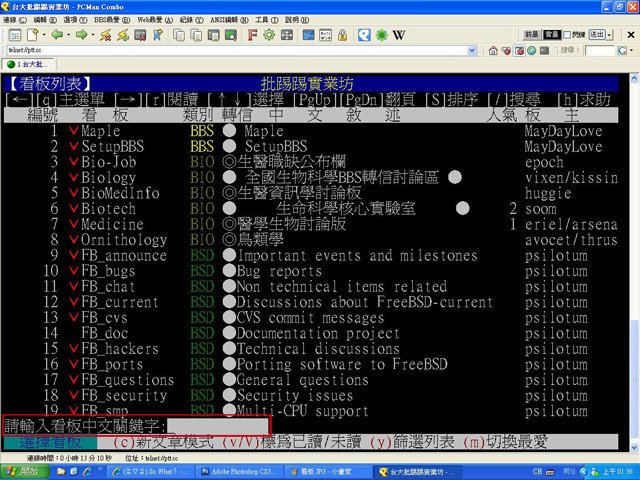The image size is (640, 480).
Task: Click the blue ribbon favorites icon
Action: tap(158, 35)
